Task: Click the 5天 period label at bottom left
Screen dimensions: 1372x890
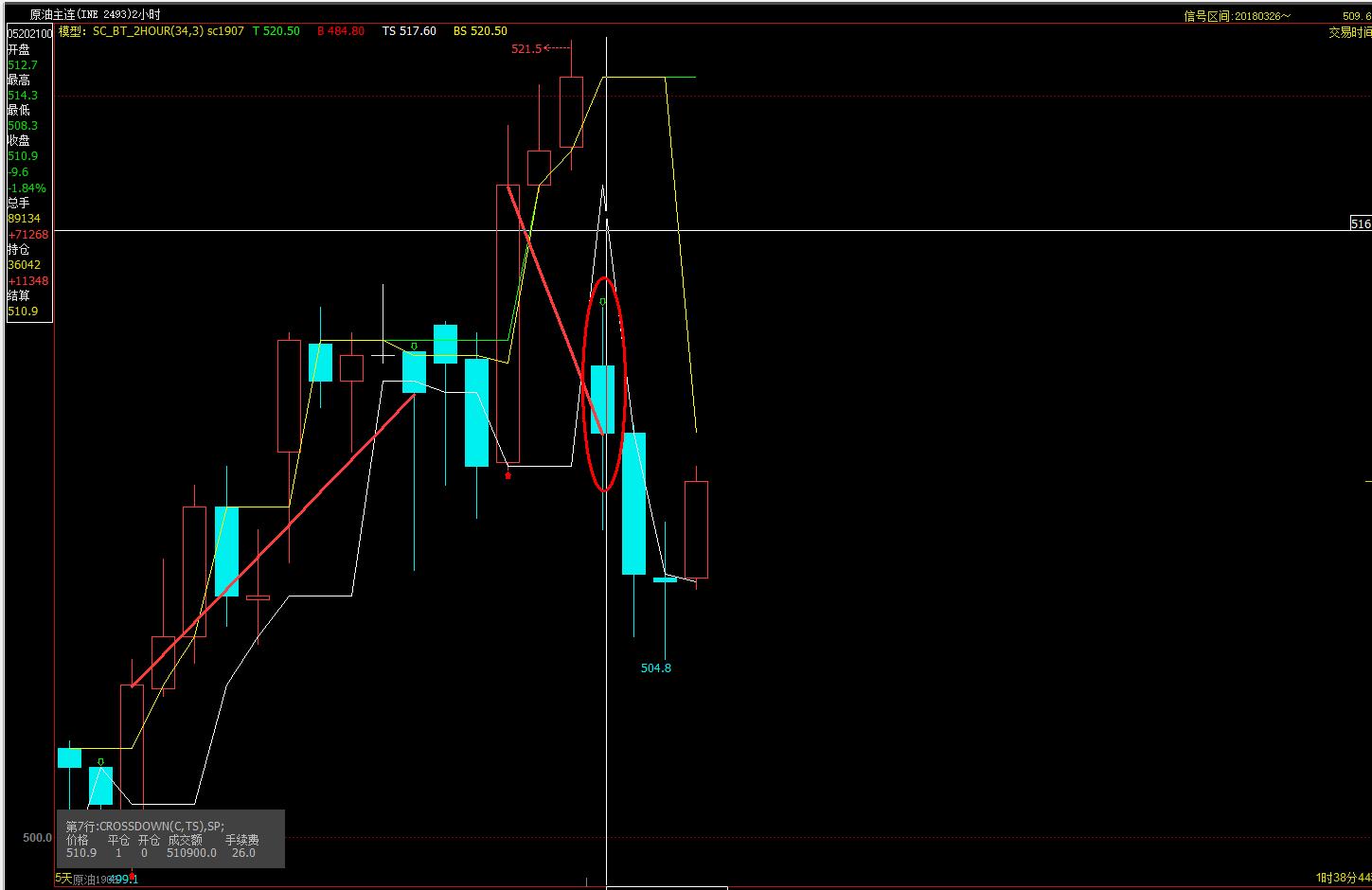Action: tap(63, 879)
